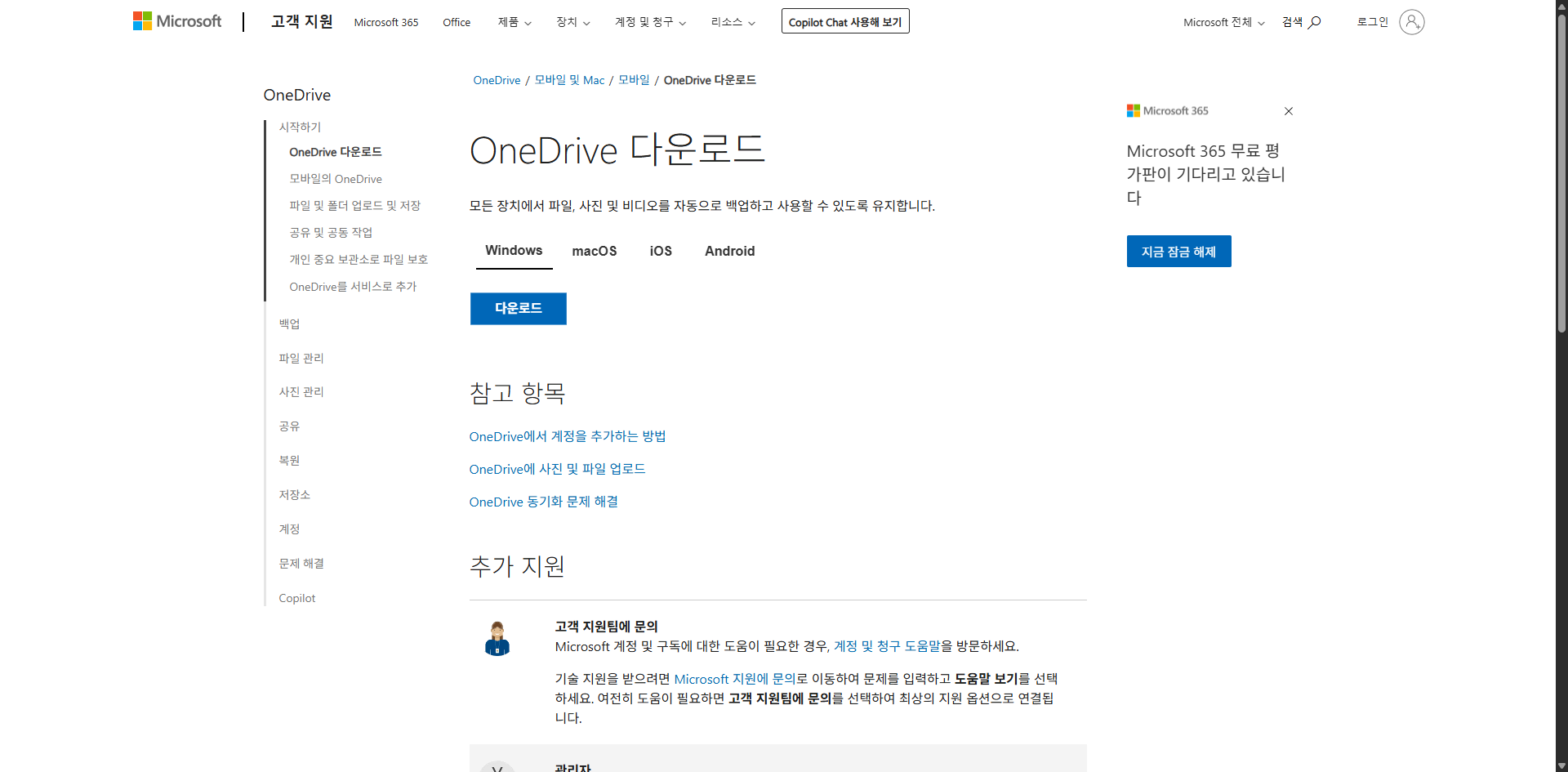
Task: Try the Copilot Chat feature
Action: point(844,21)
